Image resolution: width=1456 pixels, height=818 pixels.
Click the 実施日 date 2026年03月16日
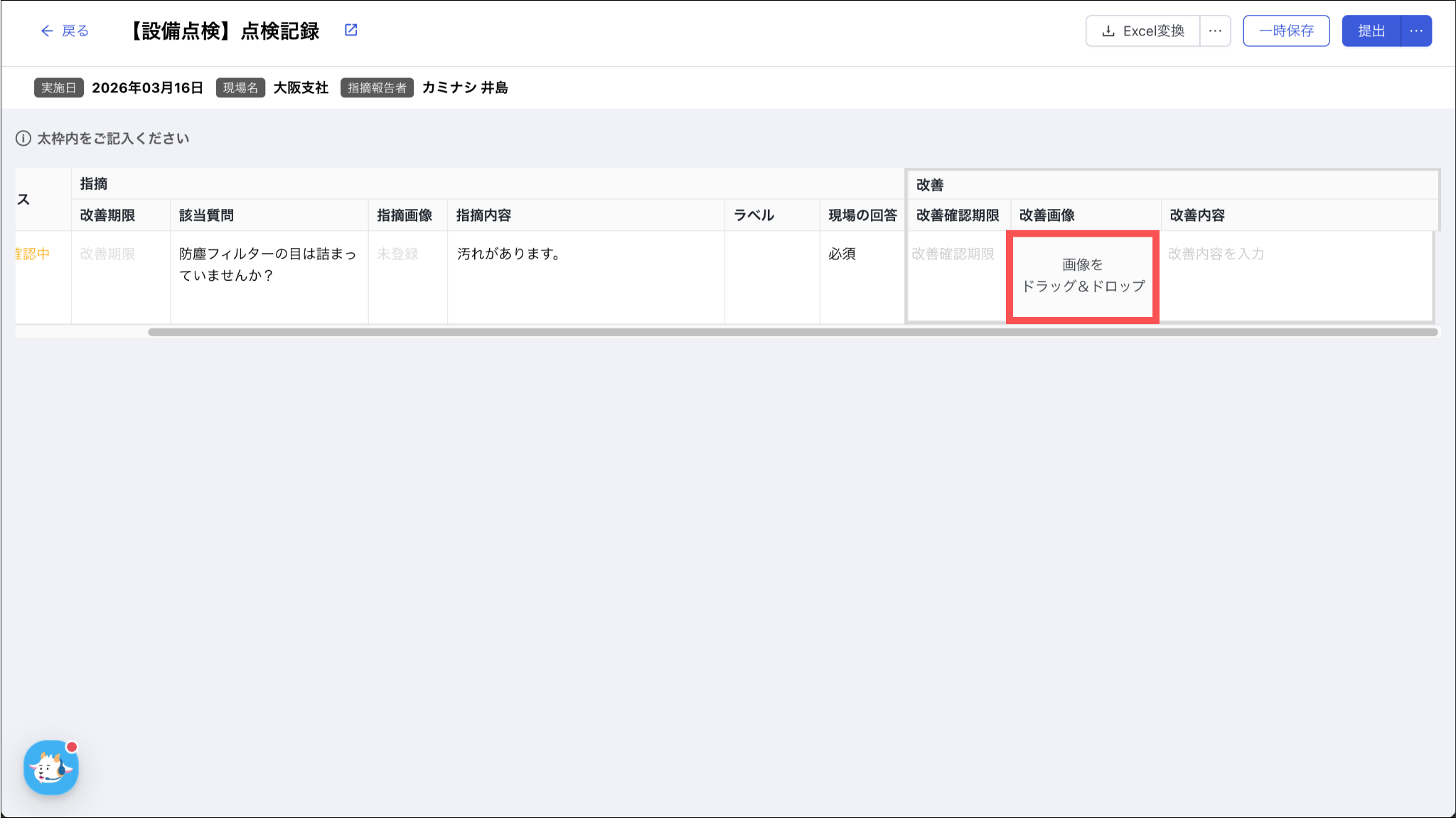coord(147,88)
